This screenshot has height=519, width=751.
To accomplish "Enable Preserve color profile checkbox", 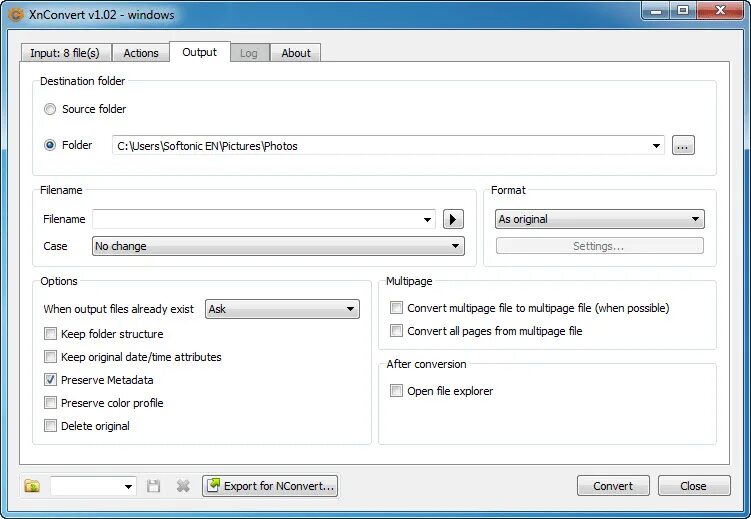I will click(50, 403).
